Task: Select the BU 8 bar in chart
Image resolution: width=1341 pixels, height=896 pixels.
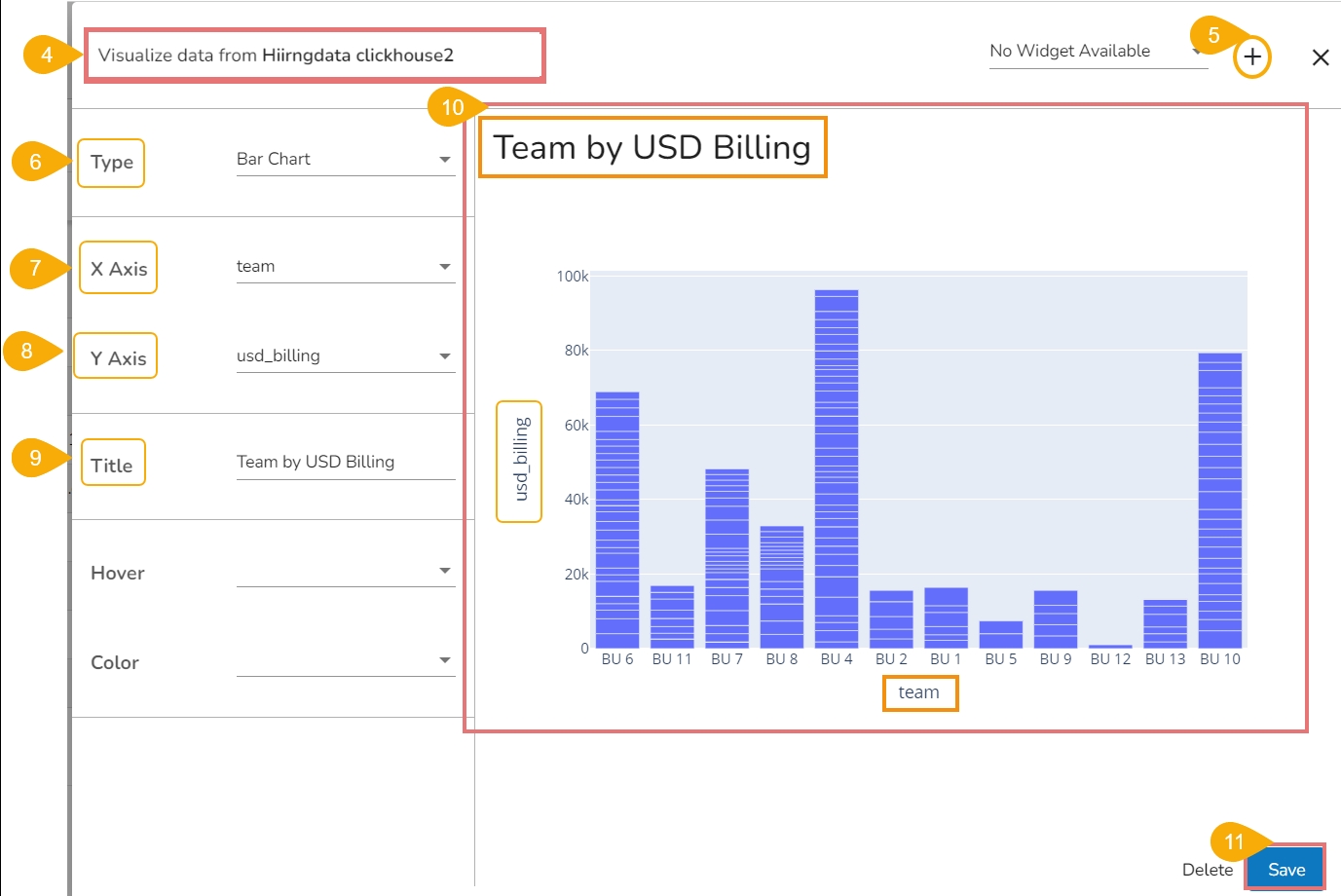Action: (x=782, y=586)
